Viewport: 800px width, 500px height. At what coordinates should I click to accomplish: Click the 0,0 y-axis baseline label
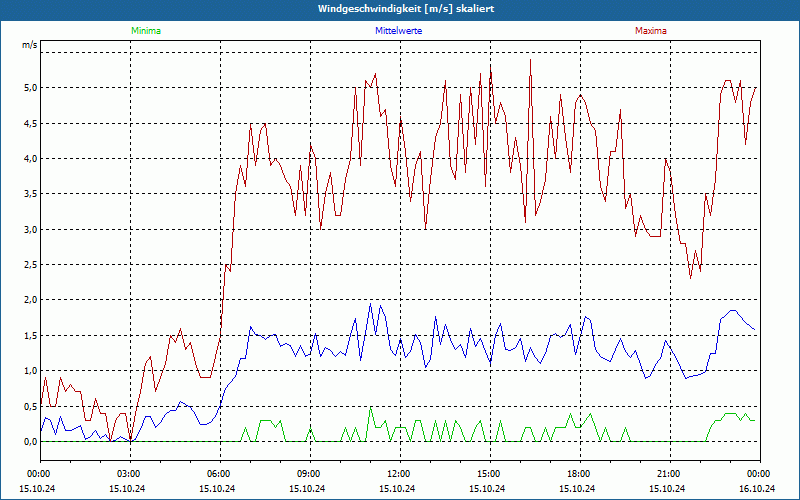[31, 442]
